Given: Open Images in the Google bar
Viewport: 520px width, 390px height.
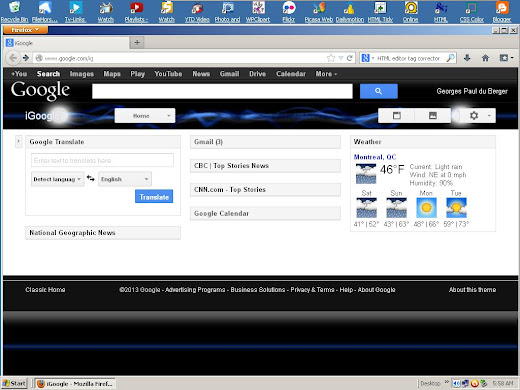Looking at the screenshot, I should pyautogui.click(x=82, y=74).
